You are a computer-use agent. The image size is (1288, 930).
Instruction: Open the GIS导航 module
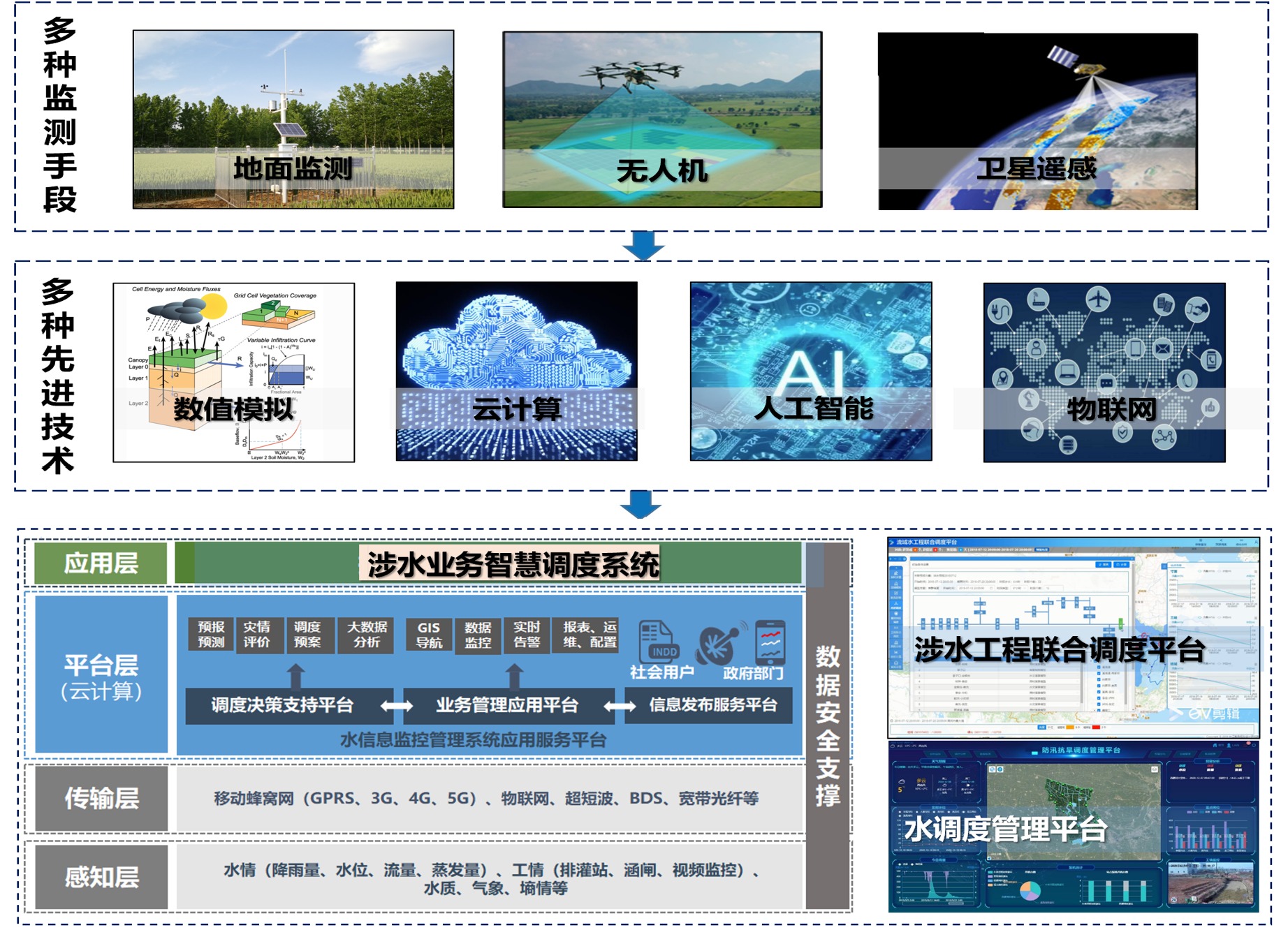[429, 635]
